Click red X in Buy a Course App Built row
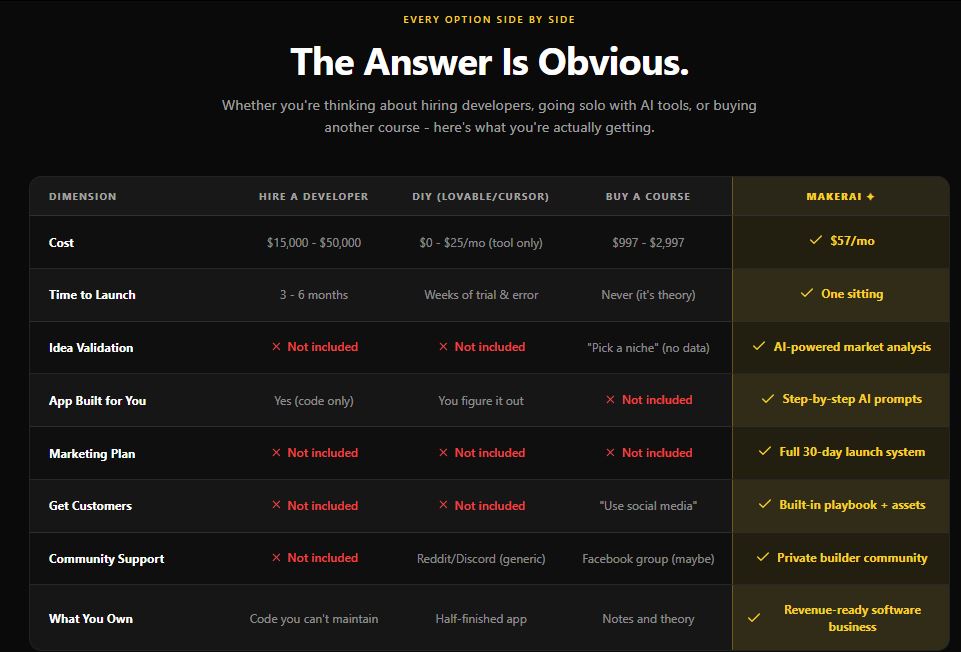Image resolution: width=961 pixels, height=652 pixels. [610, 400]
